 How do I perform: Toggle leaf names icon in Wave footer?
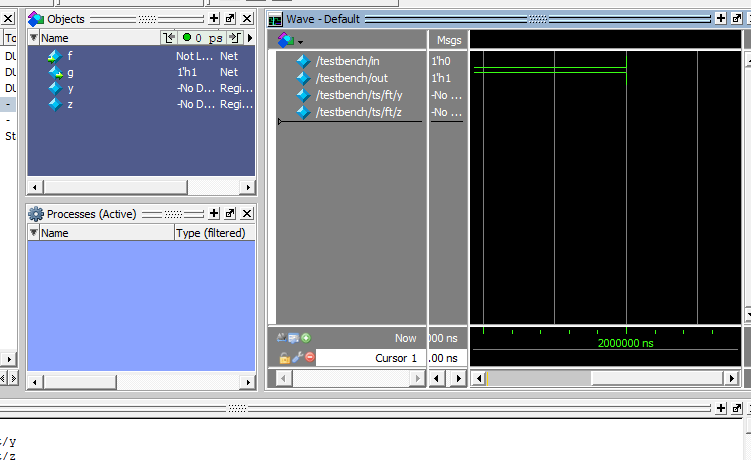(282, 338)
